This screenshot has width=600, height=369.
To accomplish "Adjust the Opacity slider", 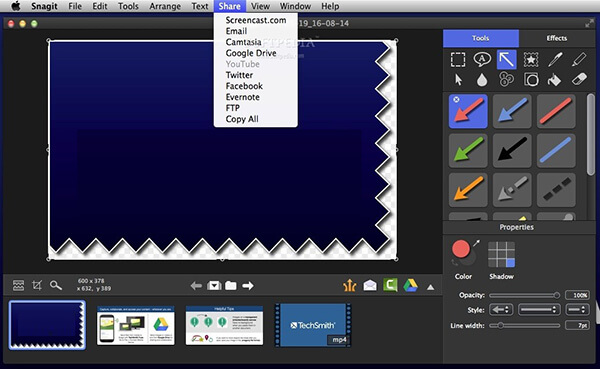I will point(525,295).
